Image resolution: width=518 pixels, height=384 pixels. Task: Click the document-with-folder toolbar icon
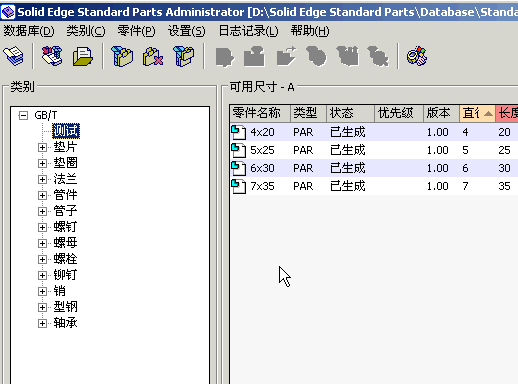(83, 56)
